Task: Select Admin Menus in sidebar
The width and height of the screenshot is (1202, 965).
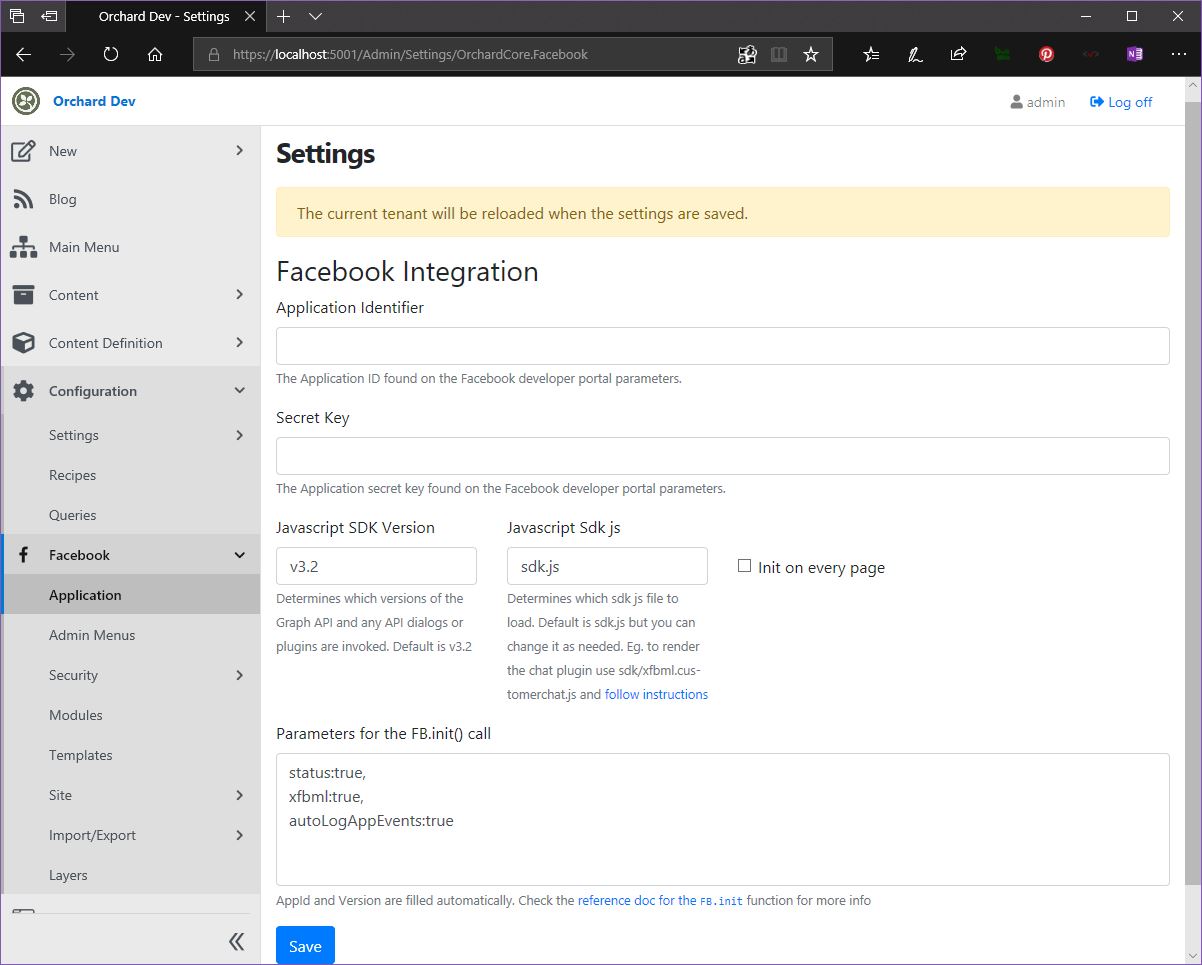Action: pyautogui.click(x=92, y=635)
